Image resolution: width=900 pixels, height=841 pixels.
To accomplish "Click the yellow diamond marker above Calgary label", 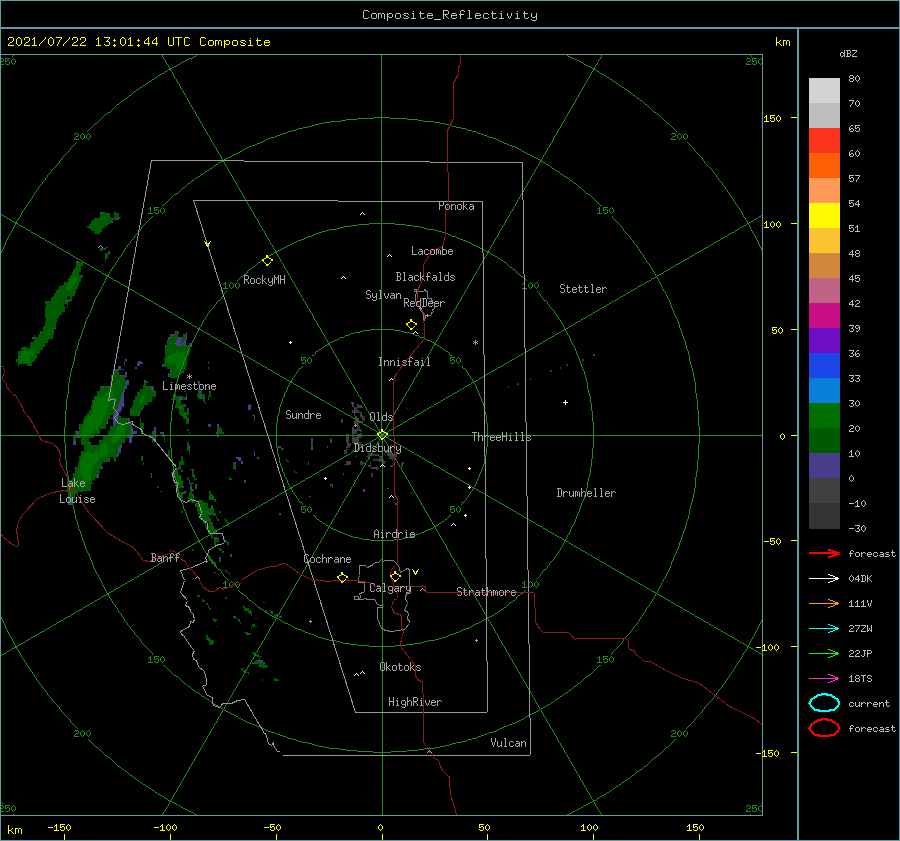I will coord(395,576).
